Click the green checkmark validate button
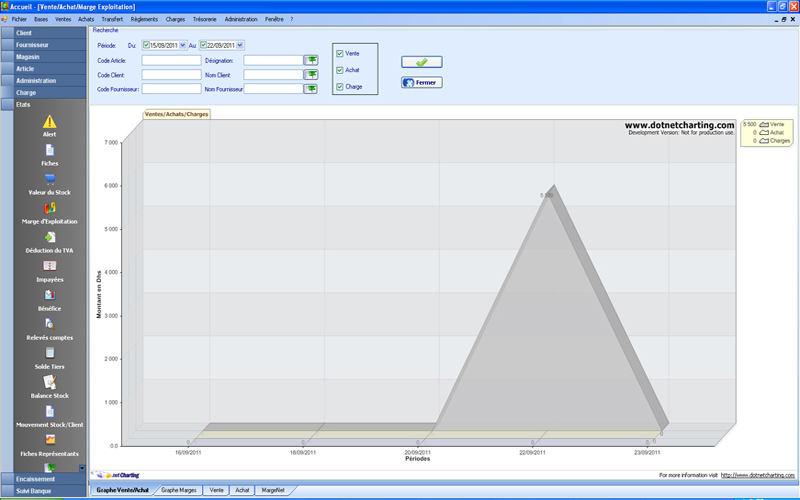The image size is (800, 500). (x=421, y=62)
